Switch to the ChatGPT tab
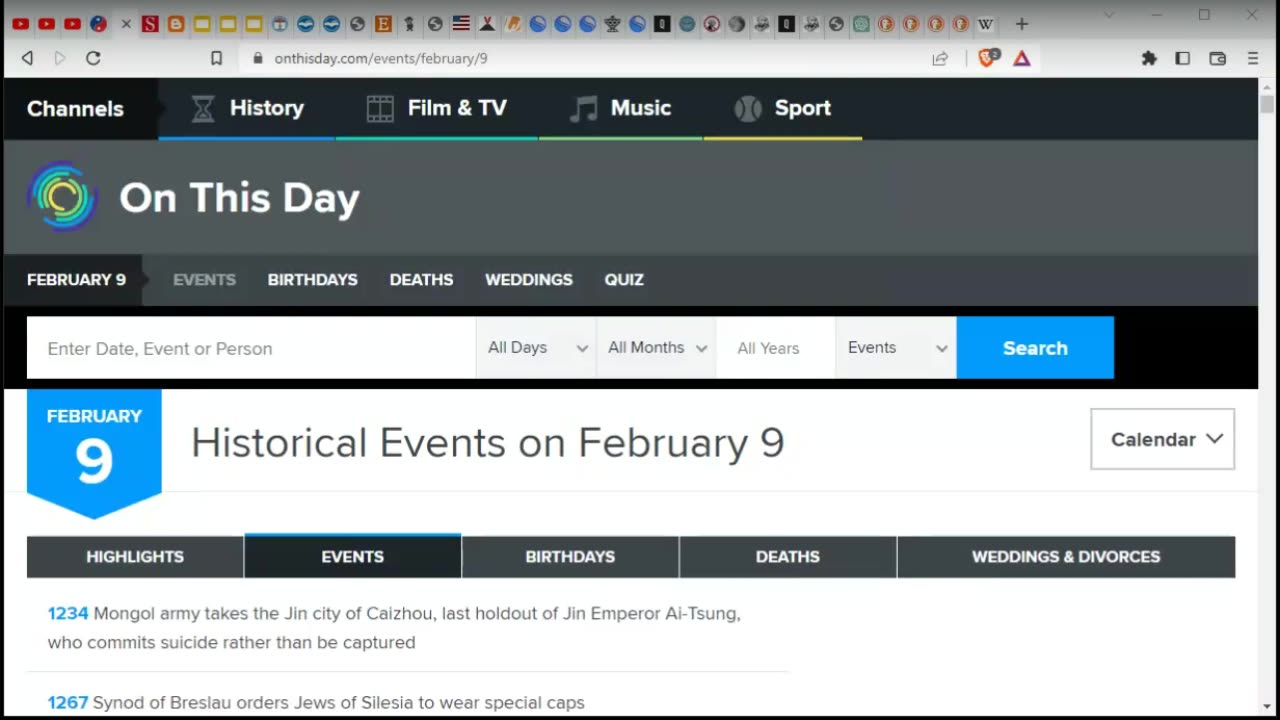 click(x=861, y=24)
